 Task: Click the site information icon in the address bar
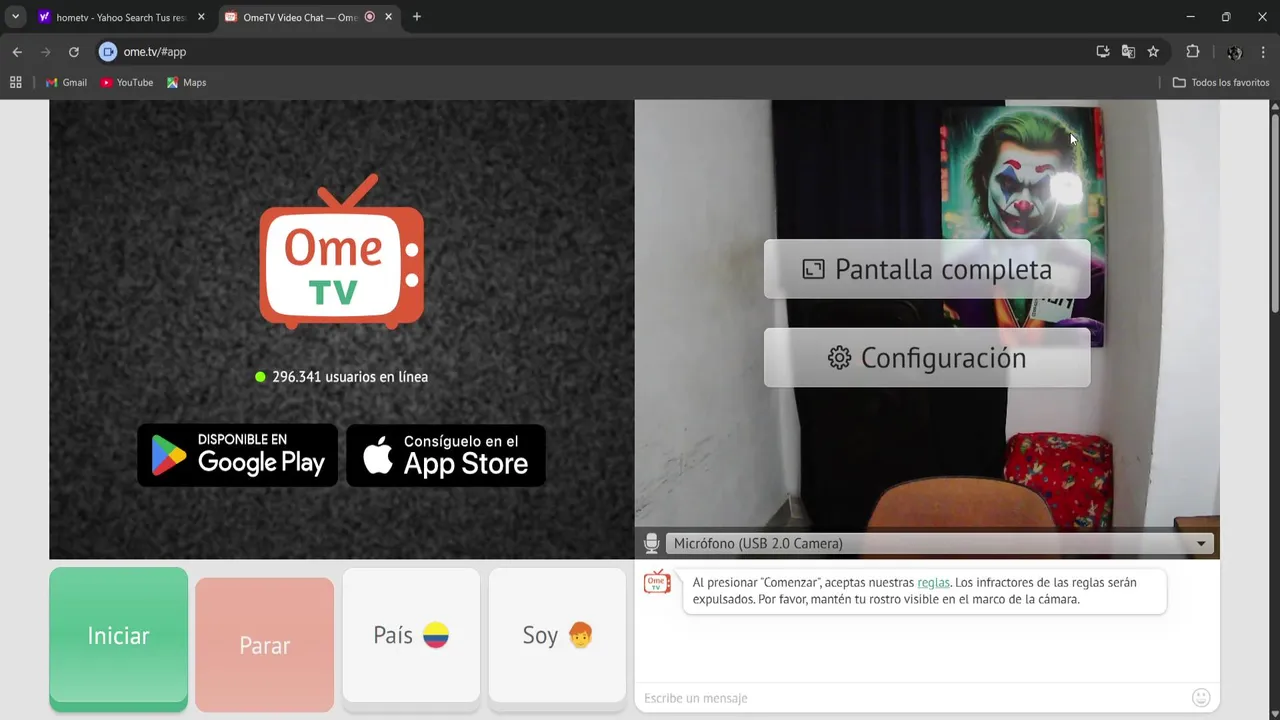(108, 52)
